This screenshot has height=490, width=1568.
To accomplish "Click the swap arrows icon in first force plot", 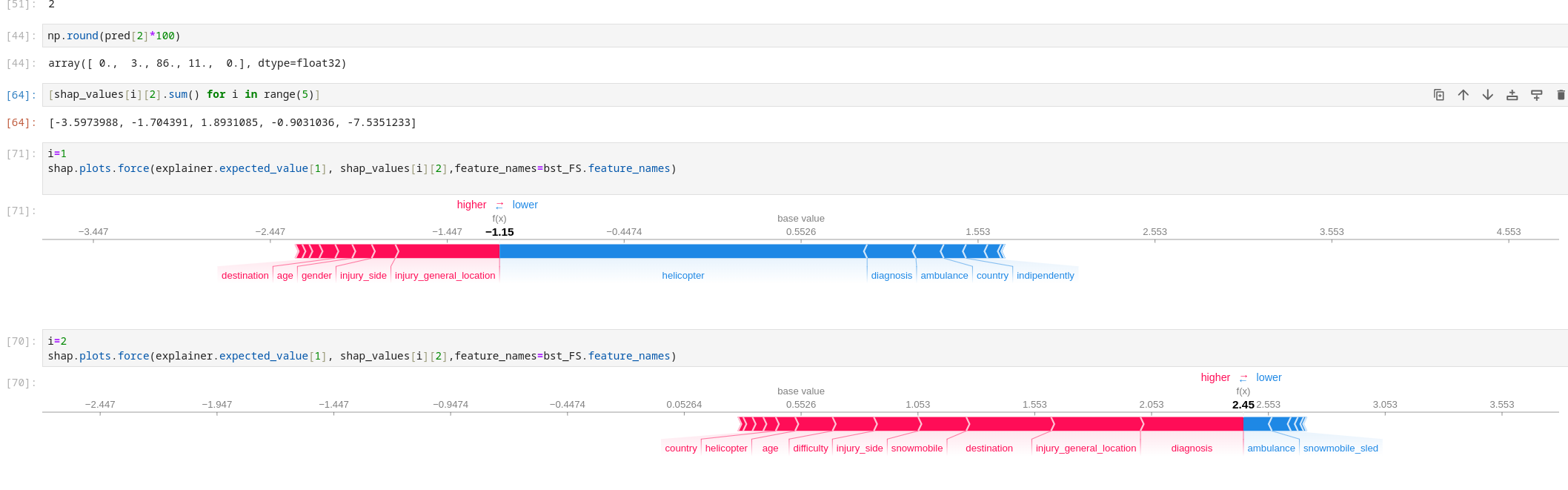I will 499,205.
